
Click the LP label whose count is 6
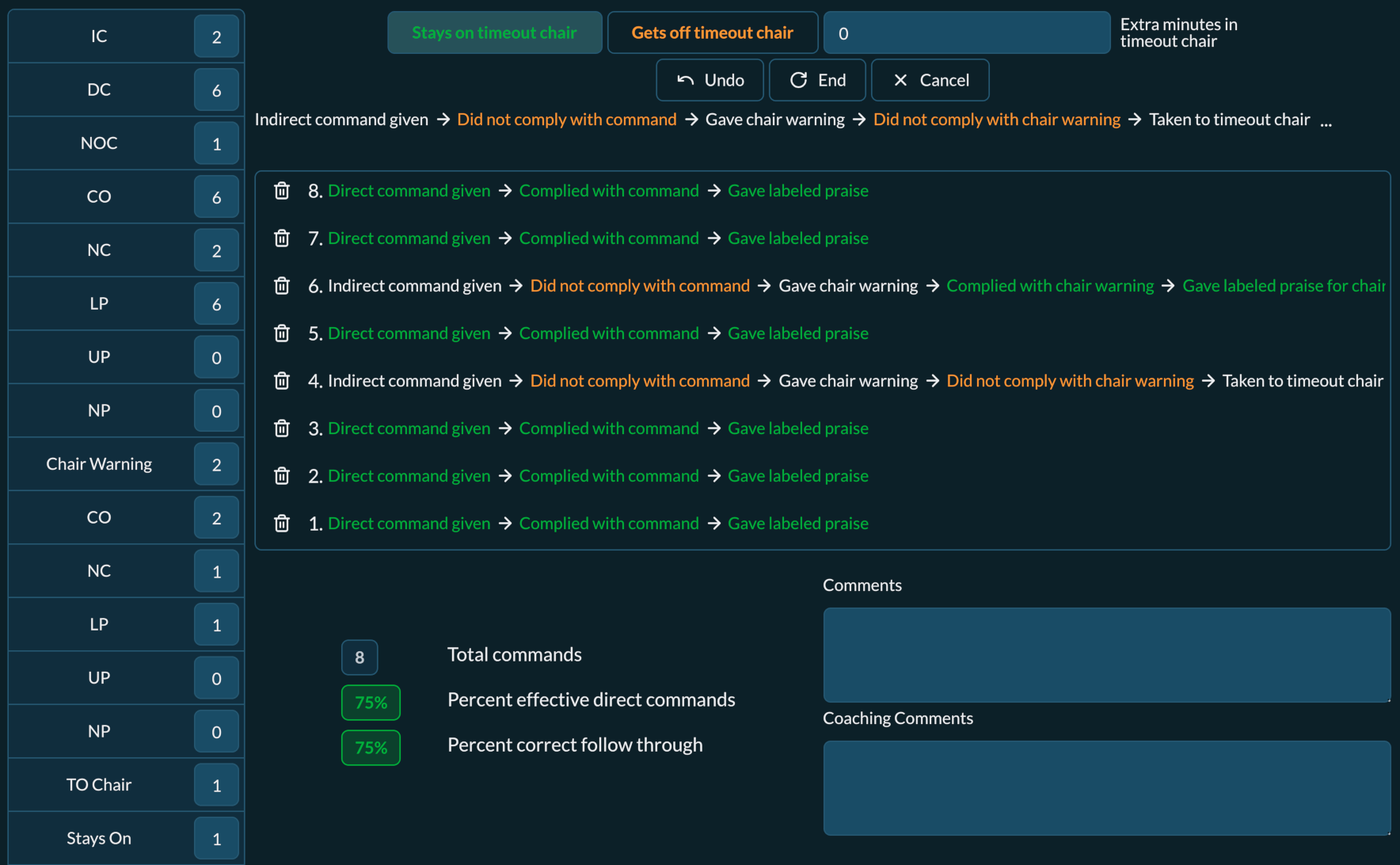[x=99, y=303]
